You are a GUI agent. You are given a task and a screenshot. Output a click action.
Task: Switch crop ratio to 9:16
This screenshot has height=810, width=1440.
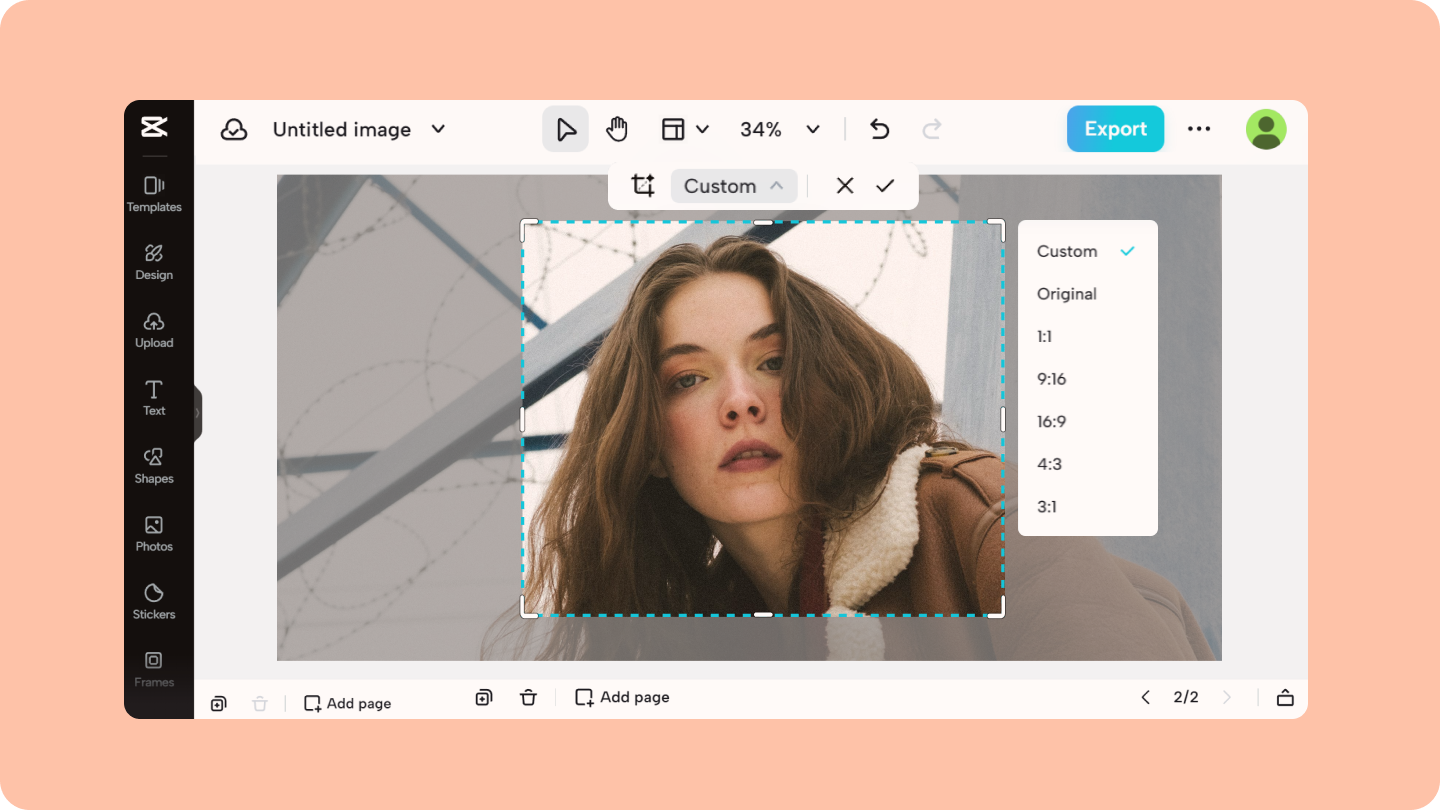pos(1052,379)
